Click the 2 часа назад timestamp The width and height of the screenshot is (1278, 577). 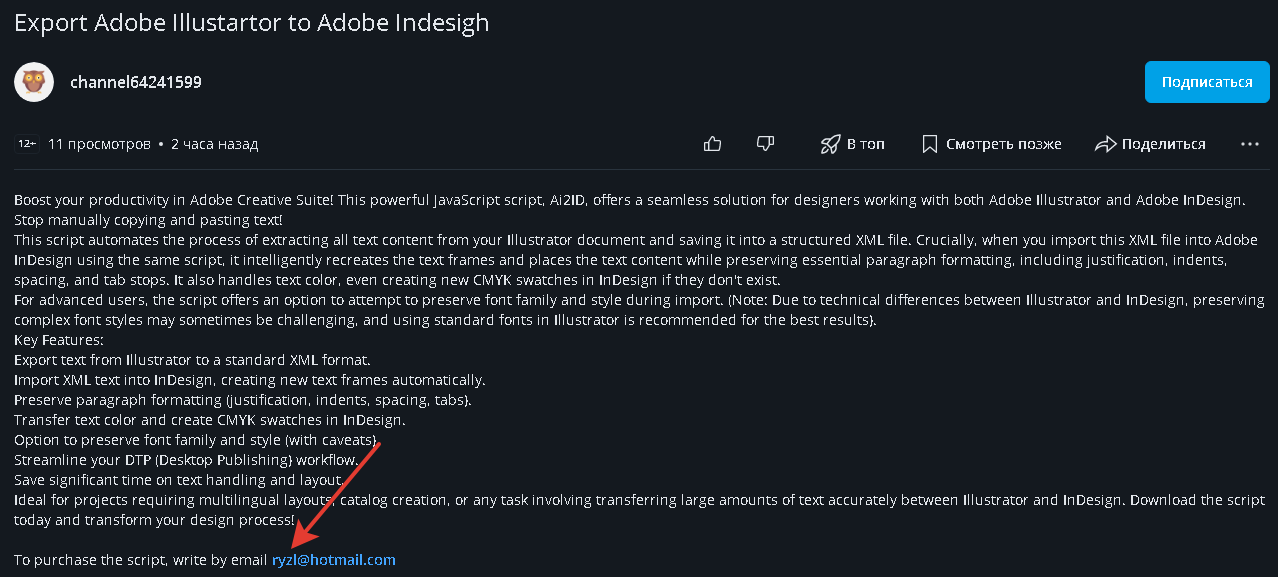click(214, 144)
